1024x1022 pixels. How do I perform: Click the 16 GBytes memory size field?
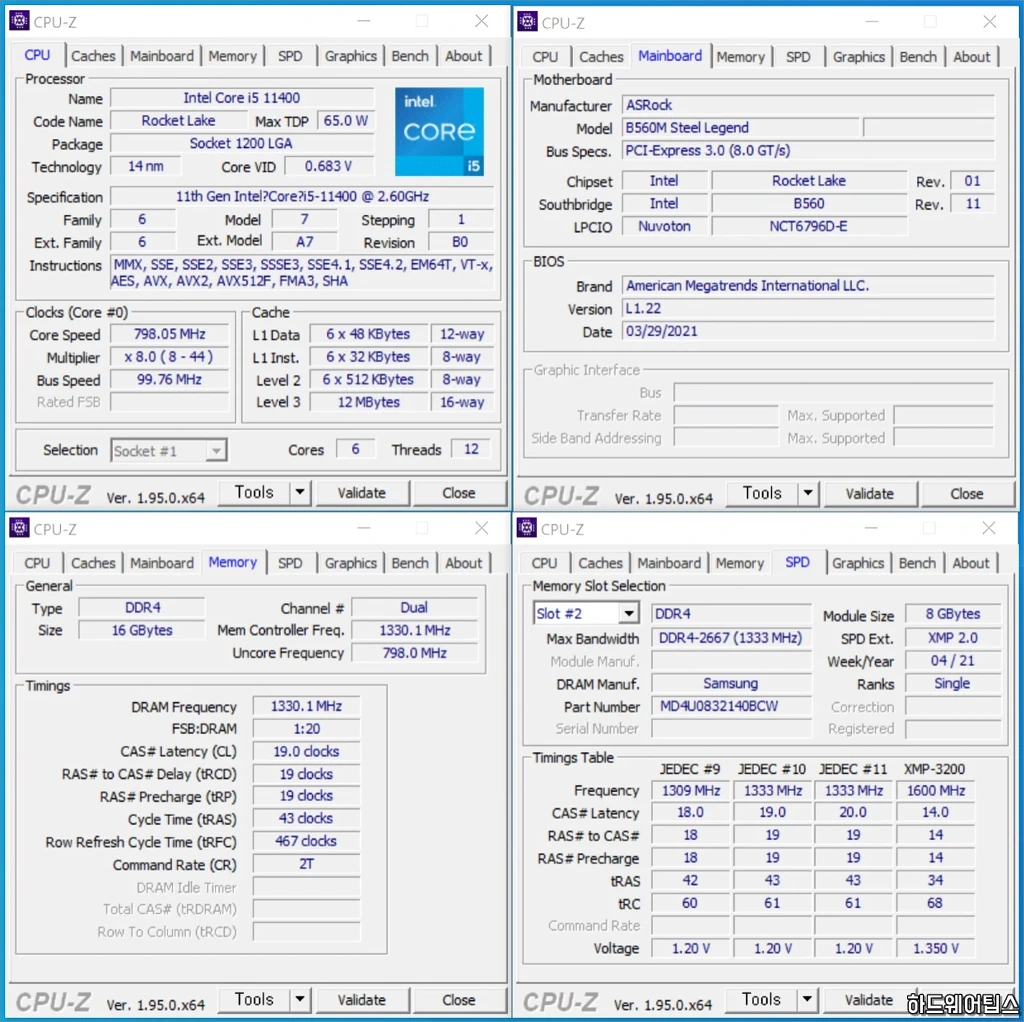coord(142,630)
